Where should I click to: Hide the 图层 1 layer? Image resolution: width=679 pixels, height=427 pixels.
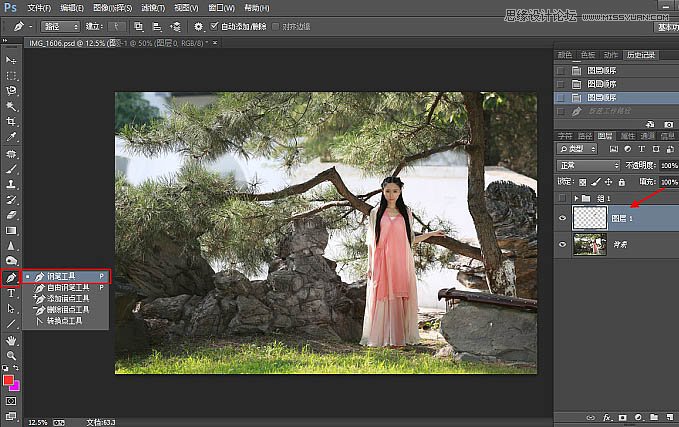(x=563, y=218)
